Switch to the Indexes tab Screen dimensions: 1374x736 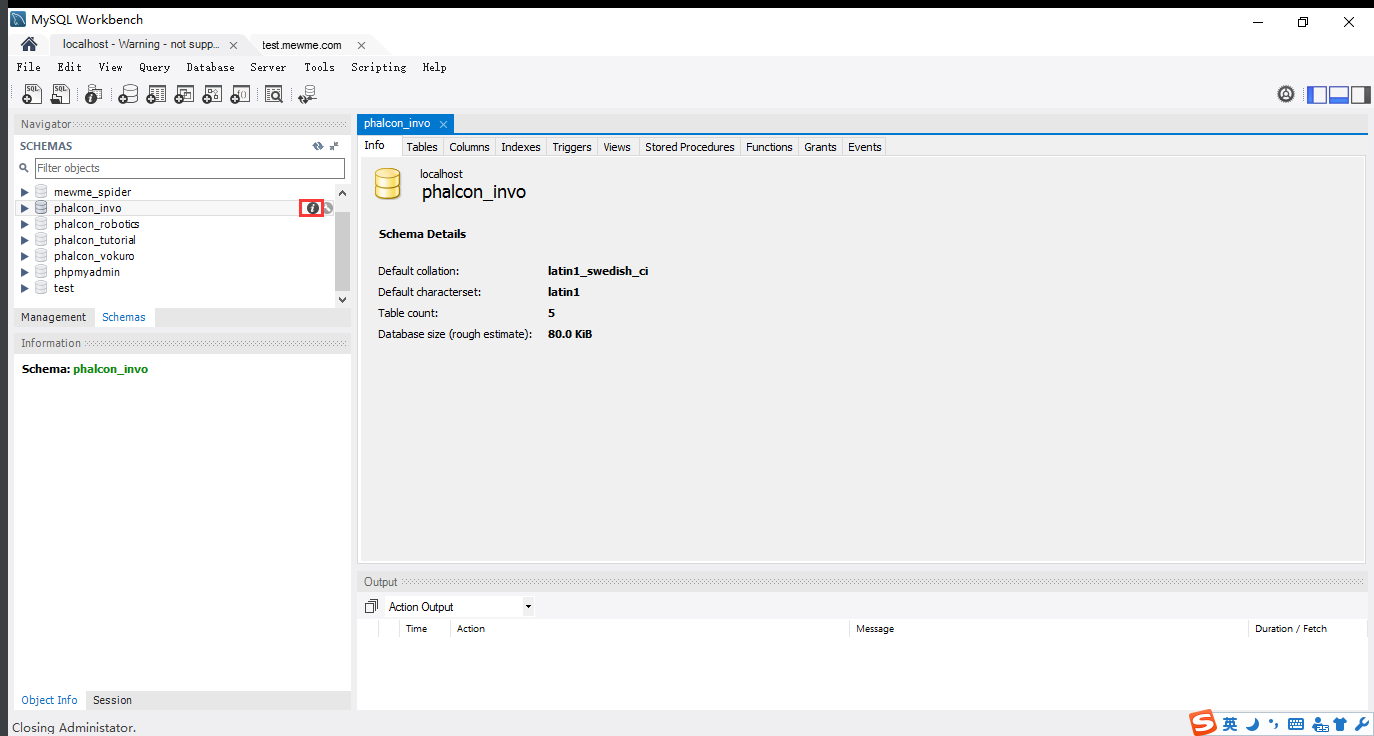pyautogui.click(x=521, y=147)
